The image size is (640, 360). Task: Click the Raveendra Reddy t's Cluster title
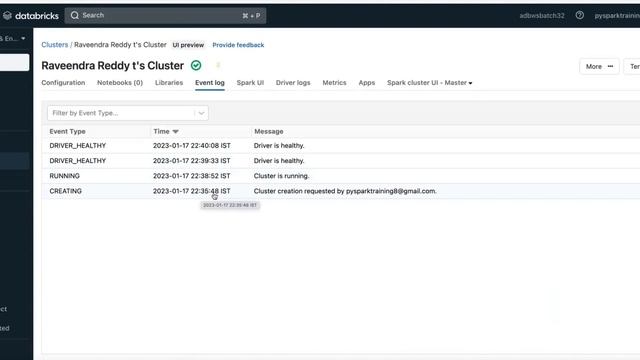coord(113,65)
